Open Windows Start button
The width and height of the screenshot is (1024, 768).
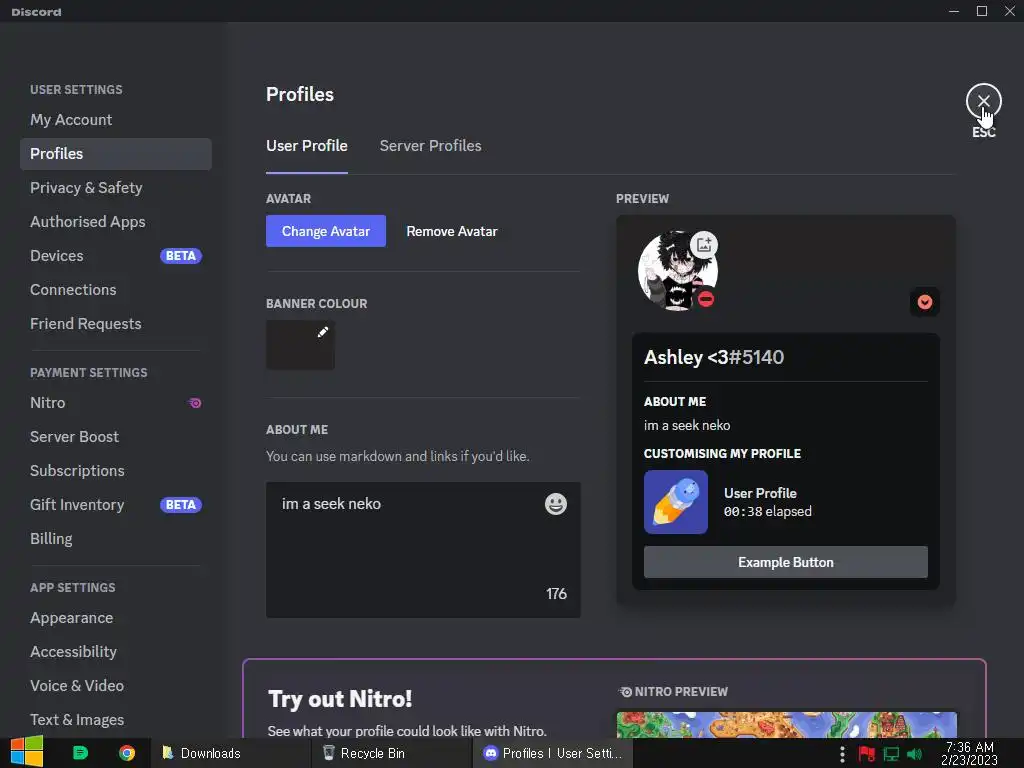tap(27, 752)
